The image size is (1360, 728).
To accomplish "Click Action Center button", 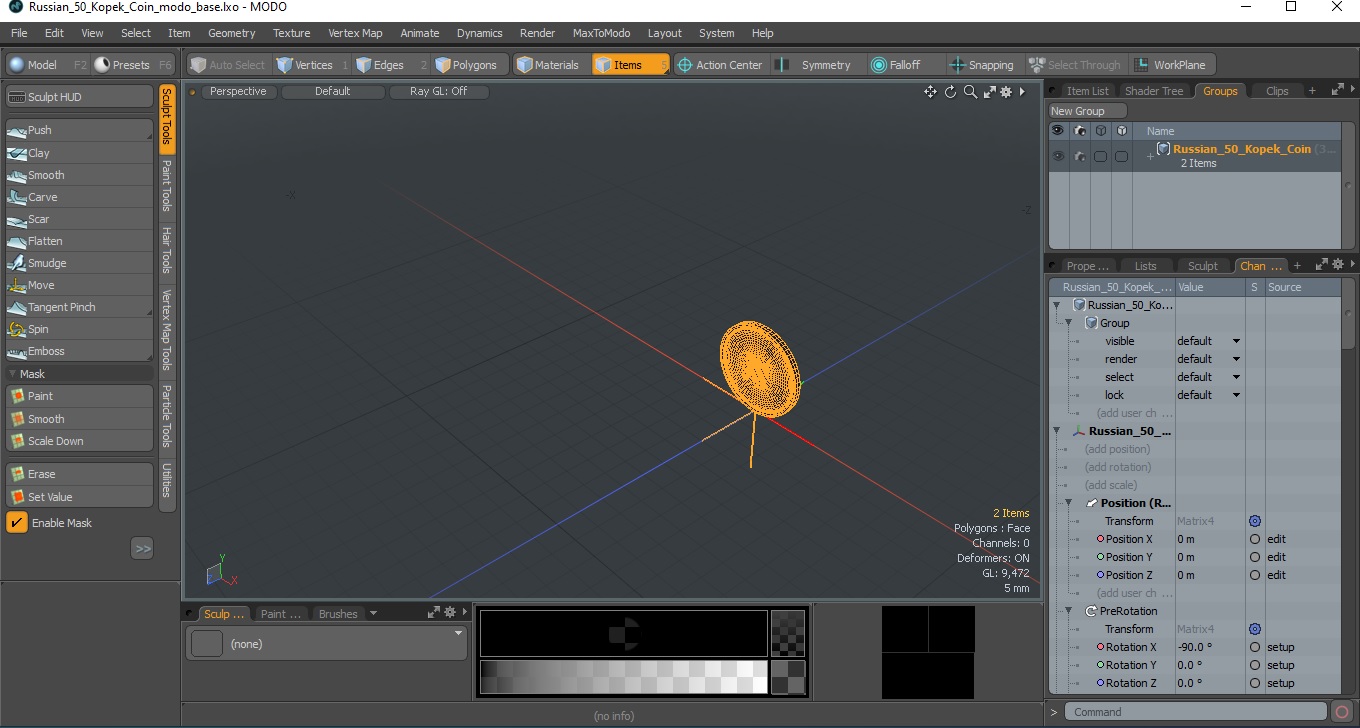I will (719, 65).
